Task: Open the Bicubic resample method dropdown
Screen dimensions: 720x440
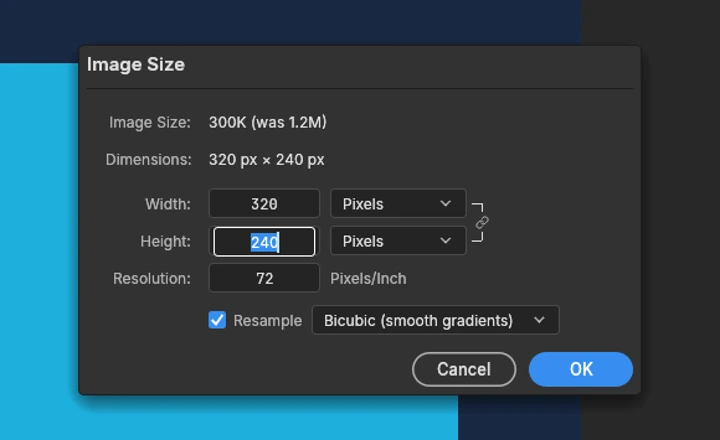Action: pyautogui.click(x=435, y=320)
